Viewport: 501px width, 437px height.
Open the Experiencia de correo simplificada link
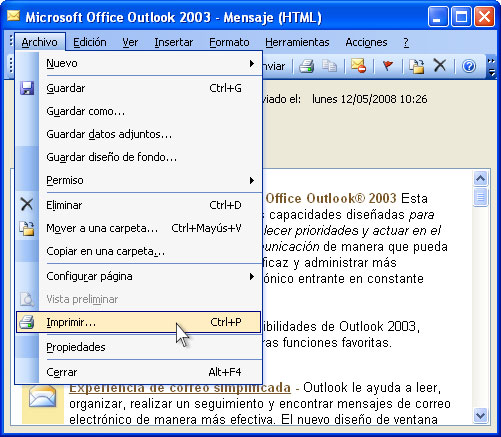[180, 388]
